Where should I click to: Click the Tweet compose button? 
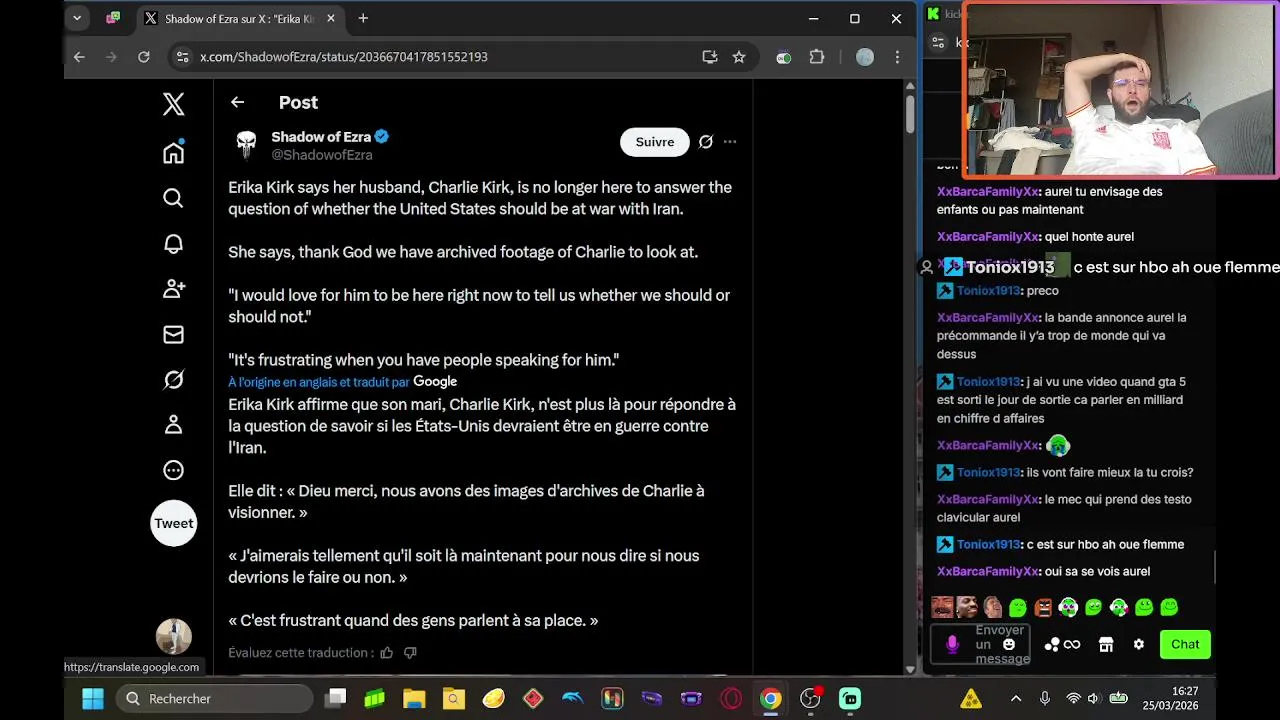pos(173,523)
